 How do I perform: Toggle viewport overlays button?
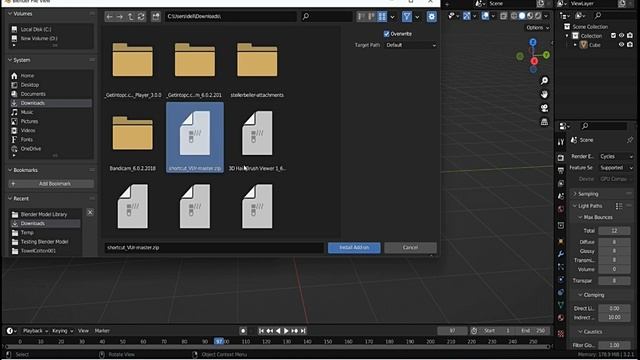[x=485, y=16]
